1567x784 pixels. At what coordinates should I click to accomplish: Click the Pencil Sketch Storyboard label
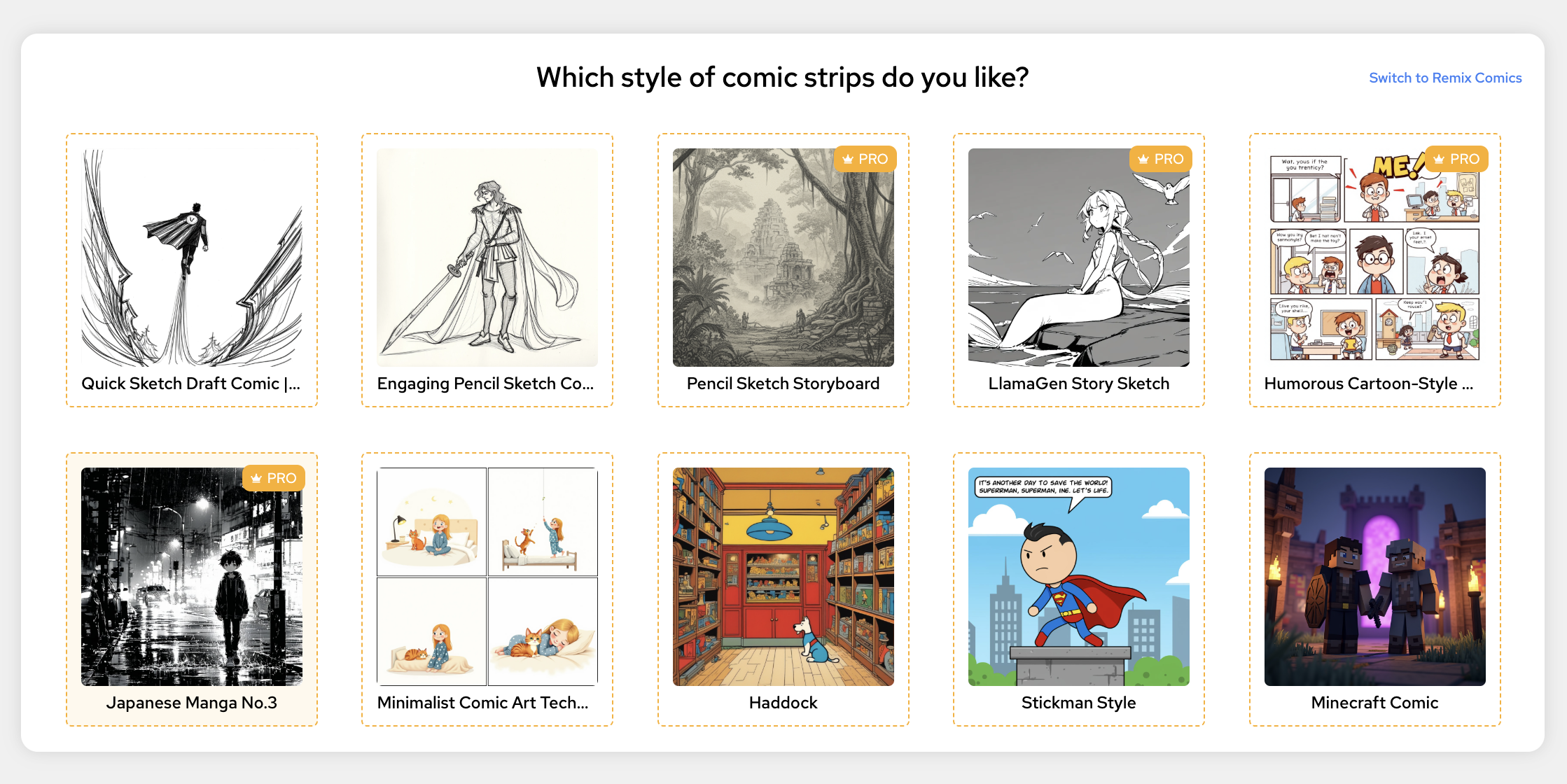pos(783,384)
